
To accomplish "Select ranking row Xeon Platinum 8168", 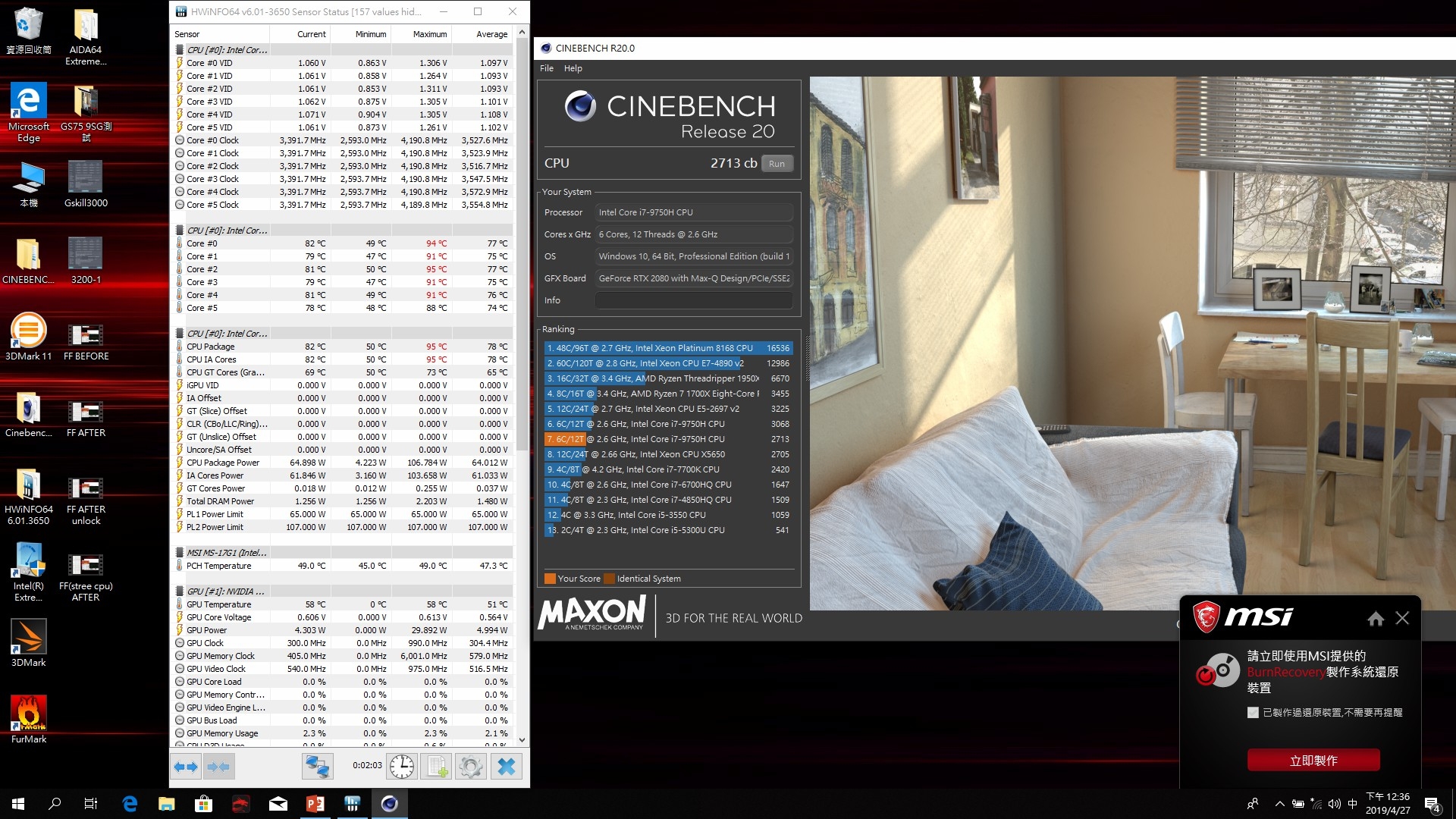I will 668,348.
